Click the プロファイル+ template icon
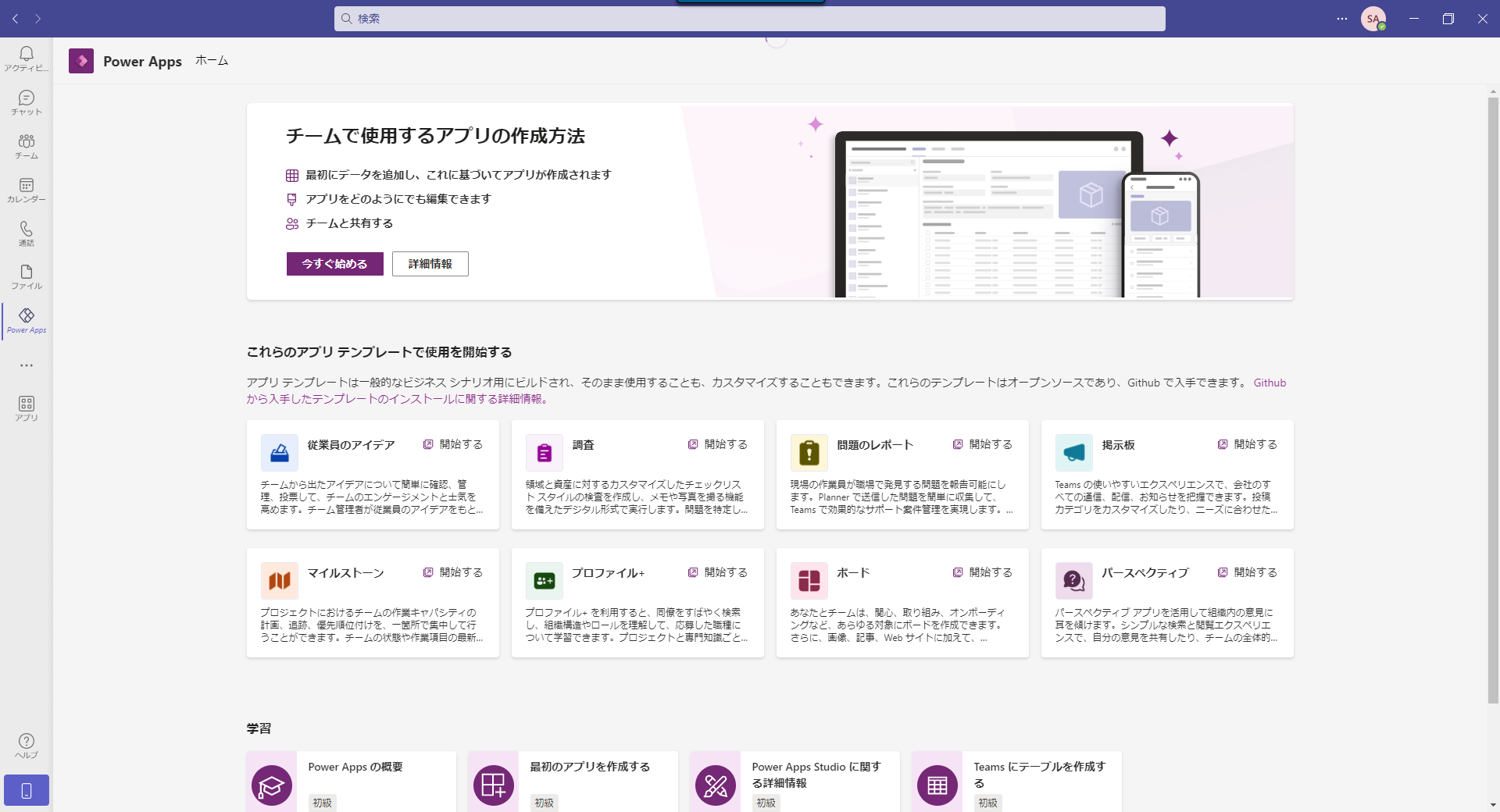Screen dimensions: 1500x812 (545, 581)
